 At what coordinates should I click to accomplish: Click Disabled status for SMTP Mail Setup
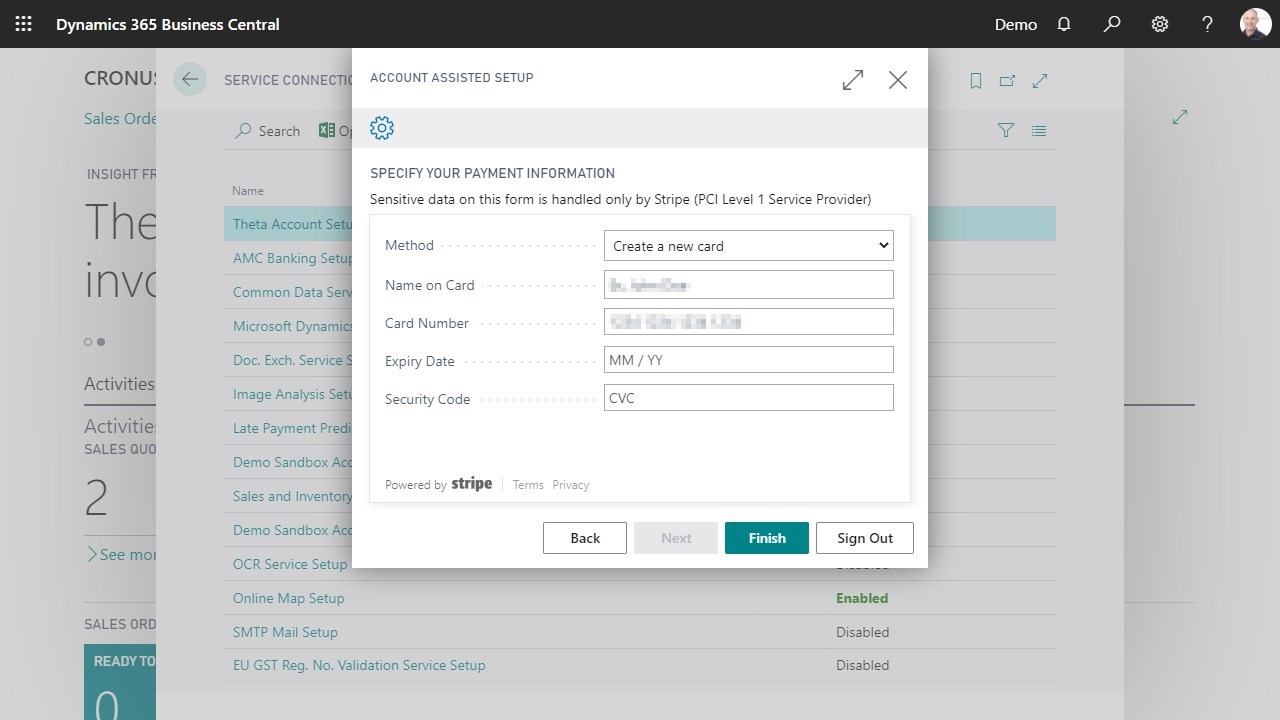863,632
